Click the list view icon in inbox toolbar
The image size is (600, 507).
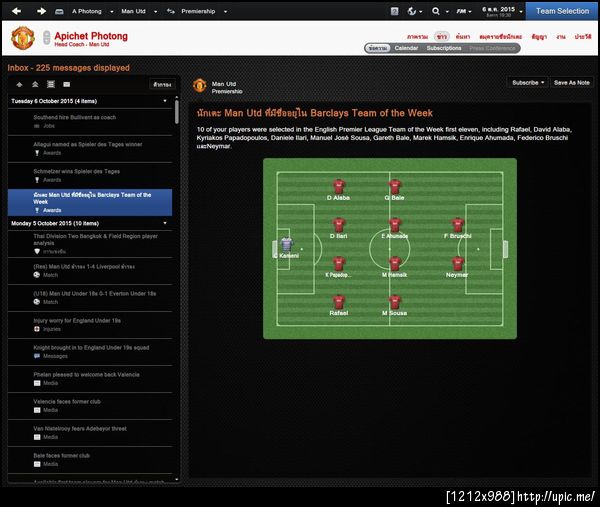(51, 84)
